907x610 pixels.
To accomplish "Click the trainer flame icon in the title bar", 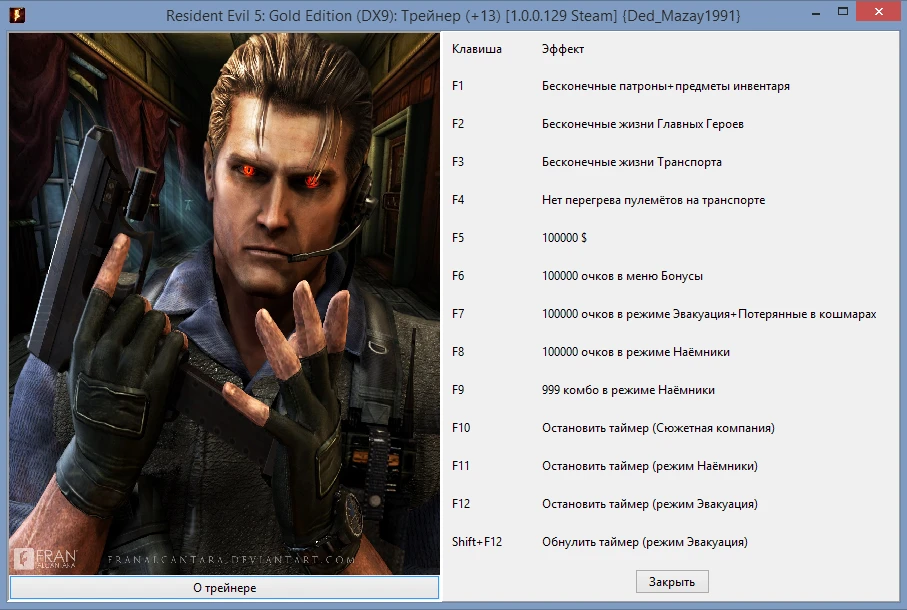I will (x=16, y=14).
